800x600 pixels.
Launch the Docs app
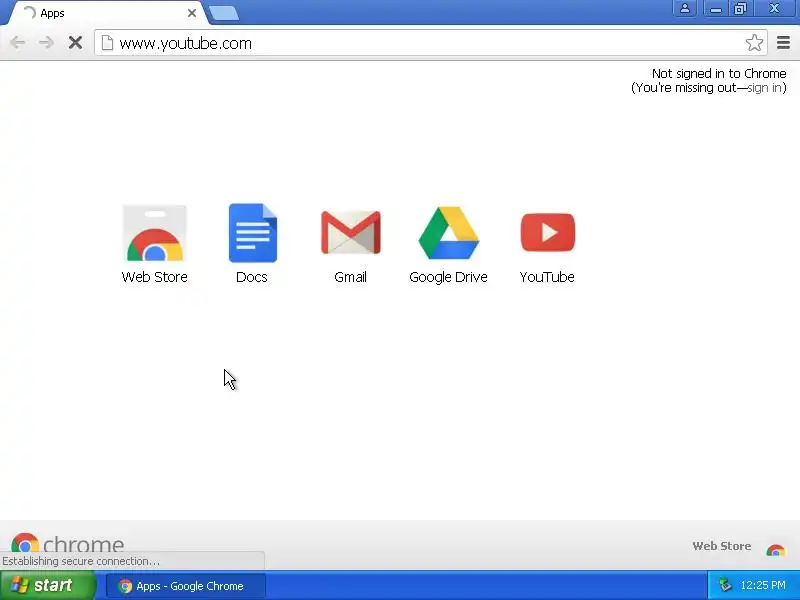click(x=253, y=233)
